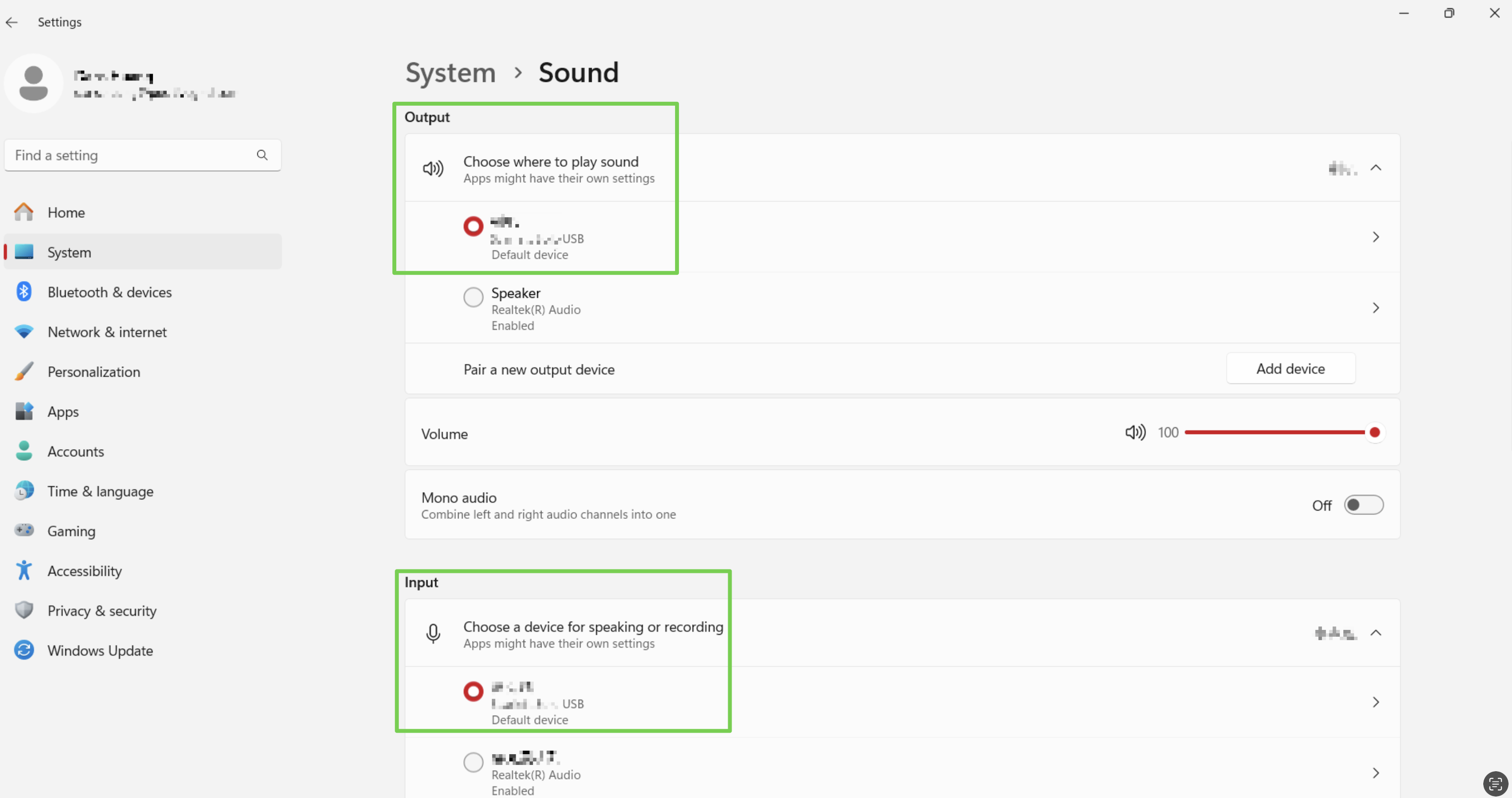Click the Gaming controller icon
The height and width of the screenshot is (798, 1512).
24,531
